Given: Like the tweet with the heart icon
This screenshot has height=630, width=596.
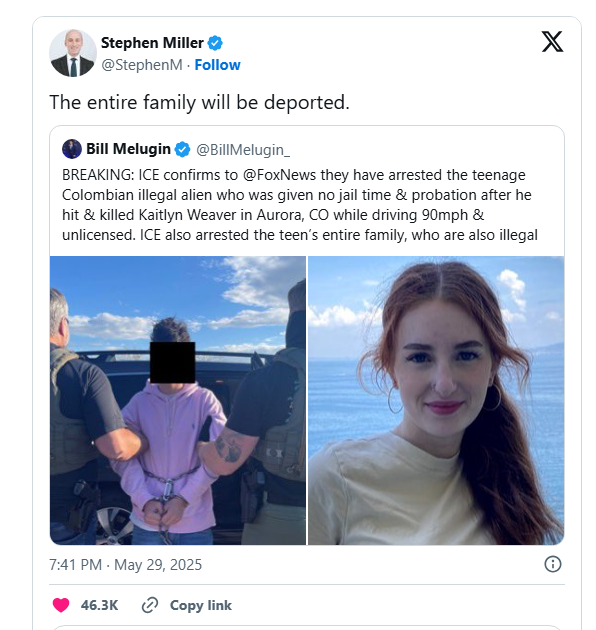Looking at the screenshot, I should point(61,605).
